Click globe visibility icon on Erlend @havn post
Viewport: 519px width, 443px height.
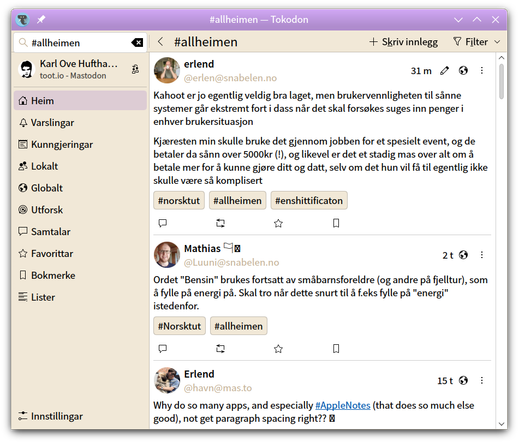click(463, 380)
